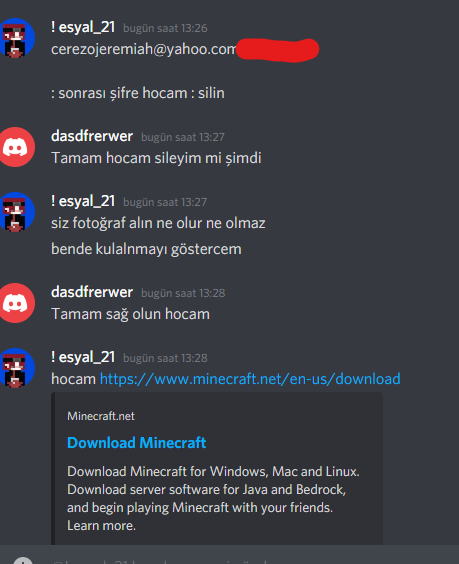Click the 'Tamam hocam sileyim mi şimdi' message

tap(156, 158)
